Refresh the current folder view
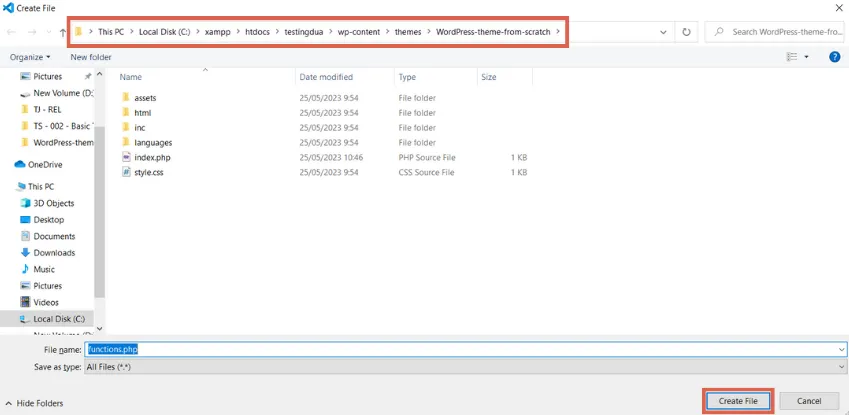849x415 pixels. [686, 32]
